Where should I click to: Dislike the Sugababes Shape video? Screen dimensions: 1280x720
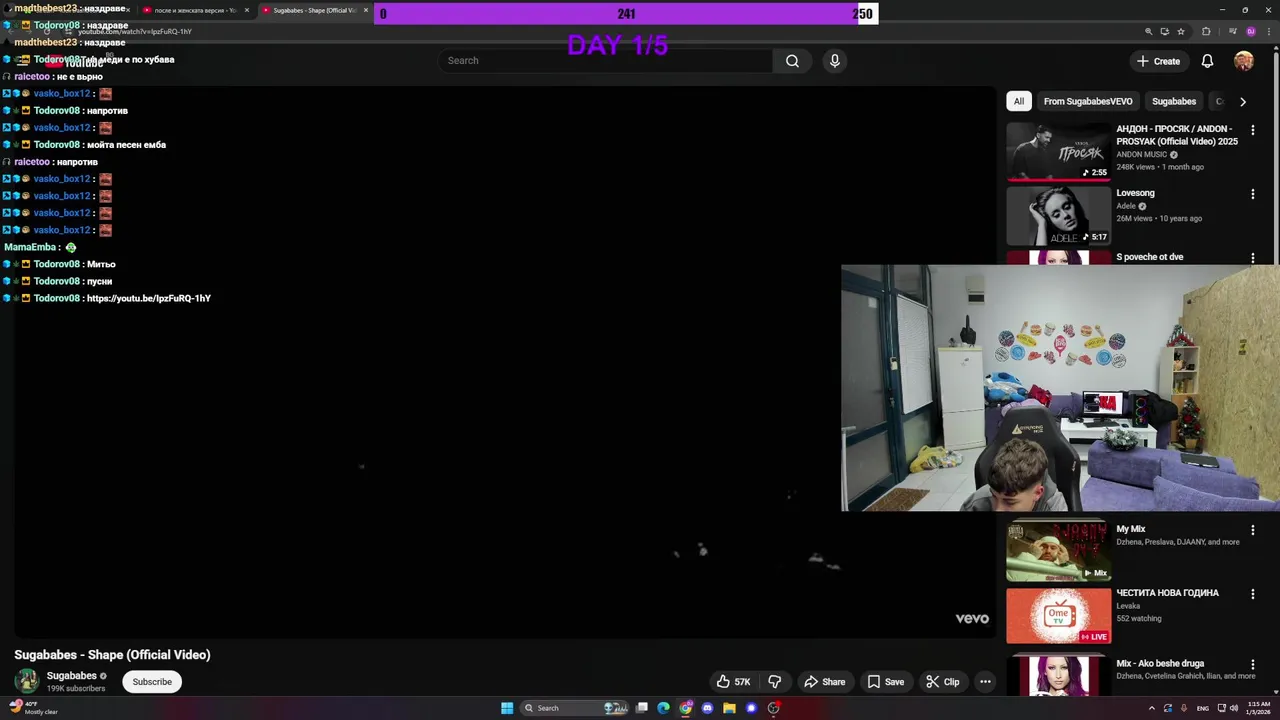click(x=775, y=682)
